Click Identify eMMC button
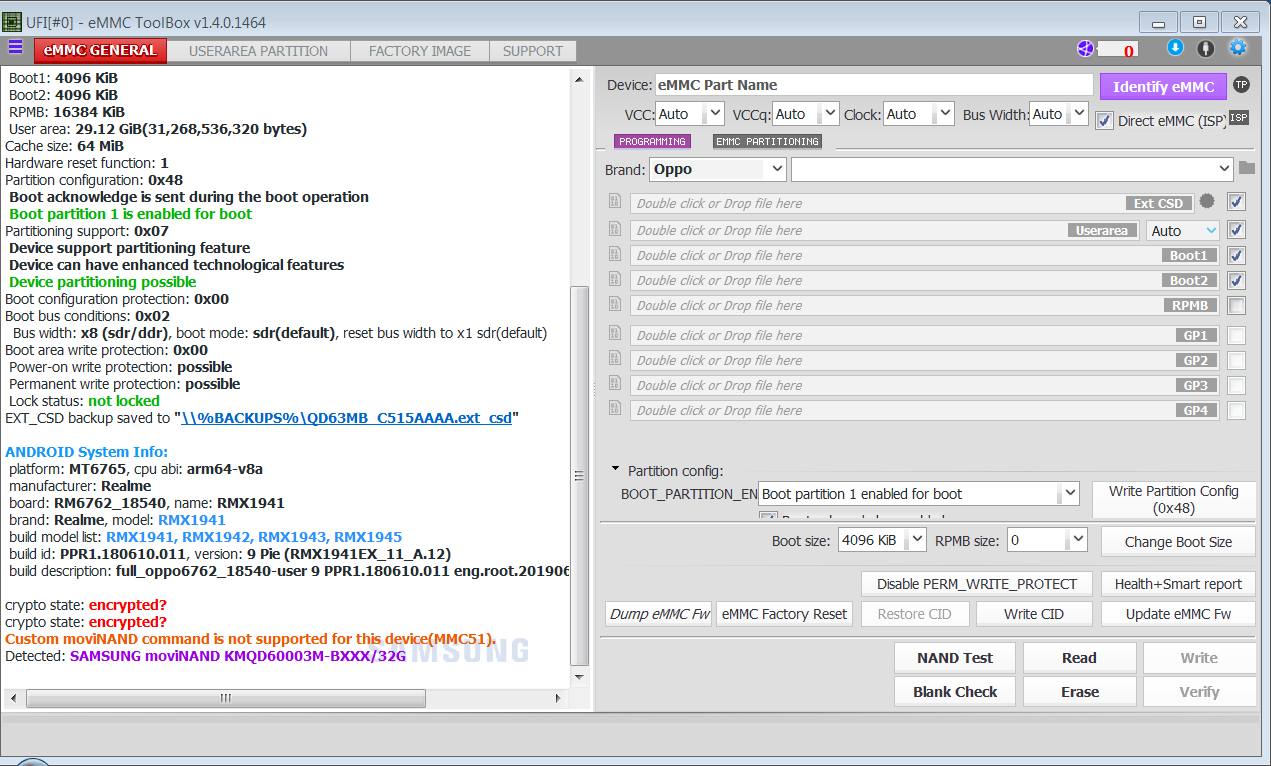 pos(1163,86)
